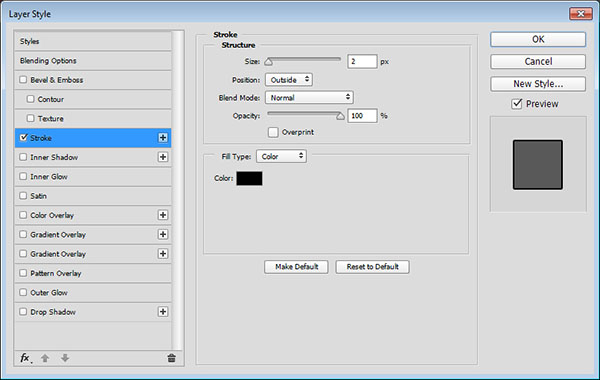Enable the Bevel & Emboss checkbox

pos(23,80)
